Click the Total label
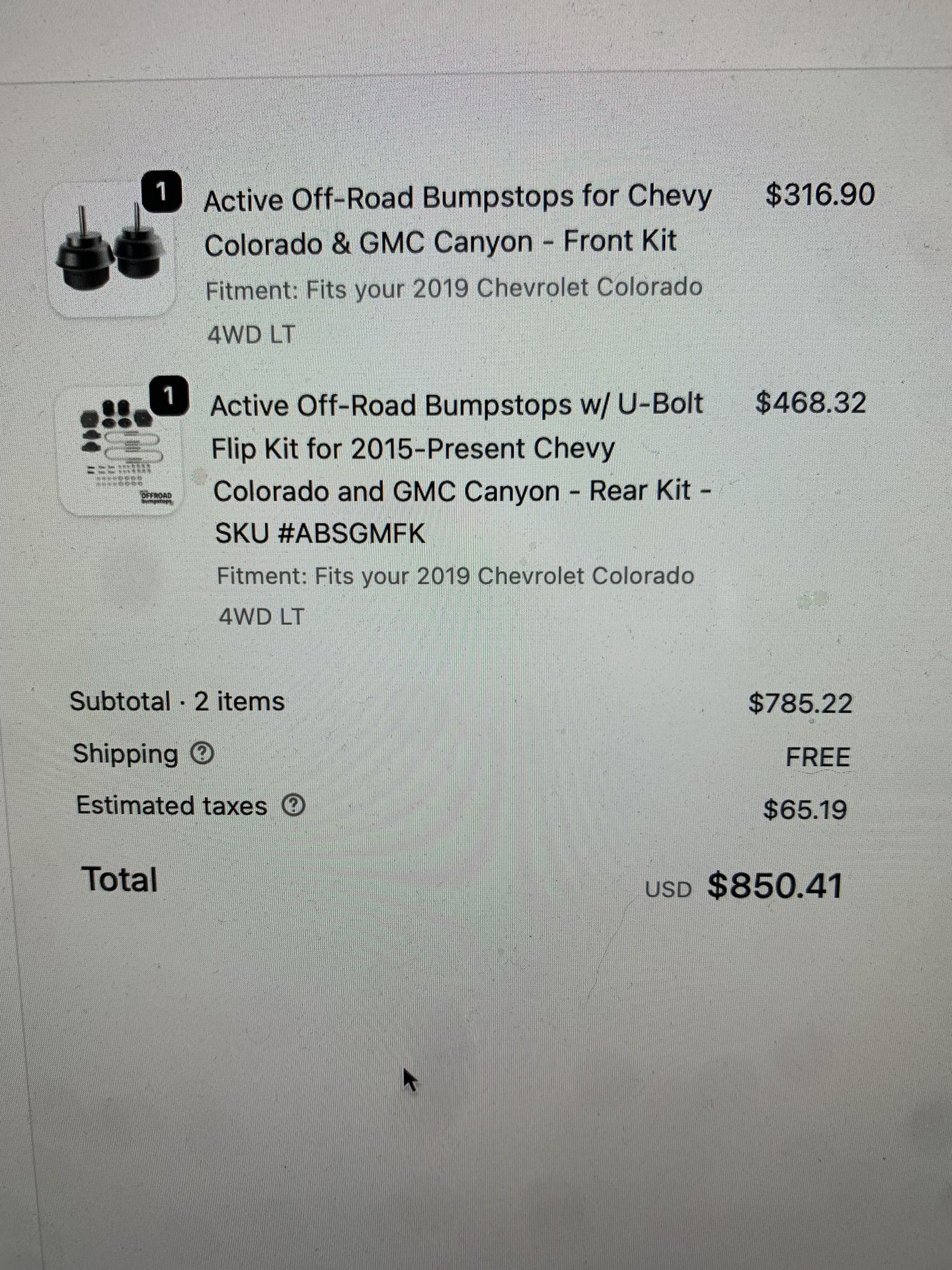 pos(120,880)
